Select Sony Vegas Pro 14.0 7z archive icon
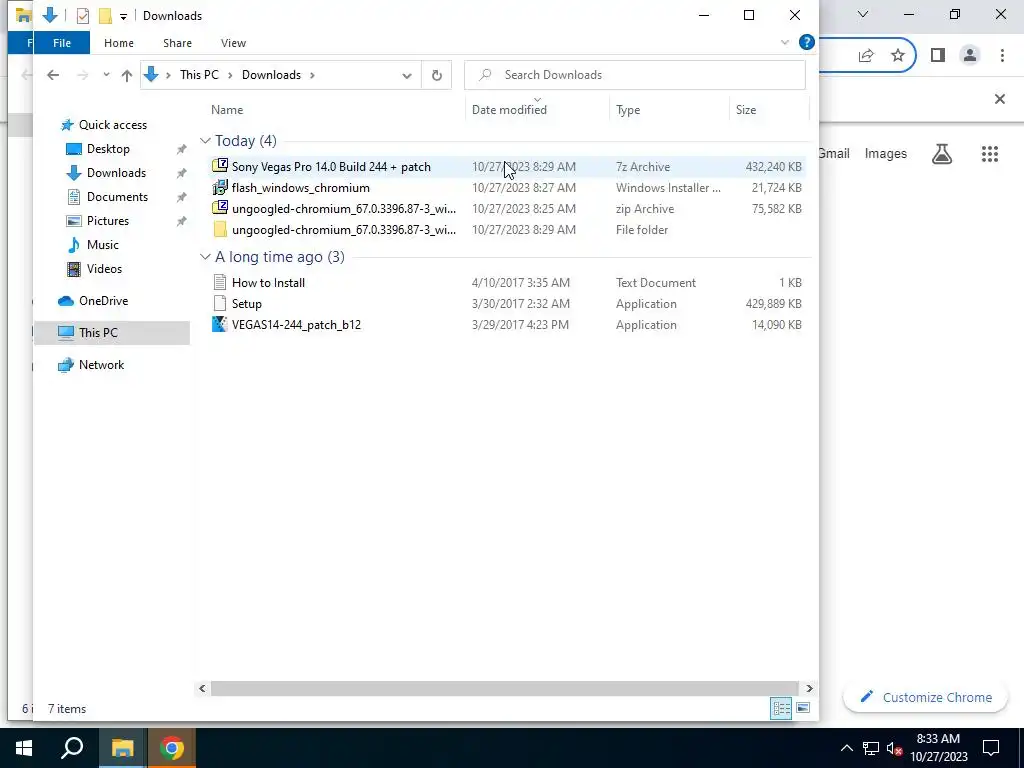 [x=220, y=166]
